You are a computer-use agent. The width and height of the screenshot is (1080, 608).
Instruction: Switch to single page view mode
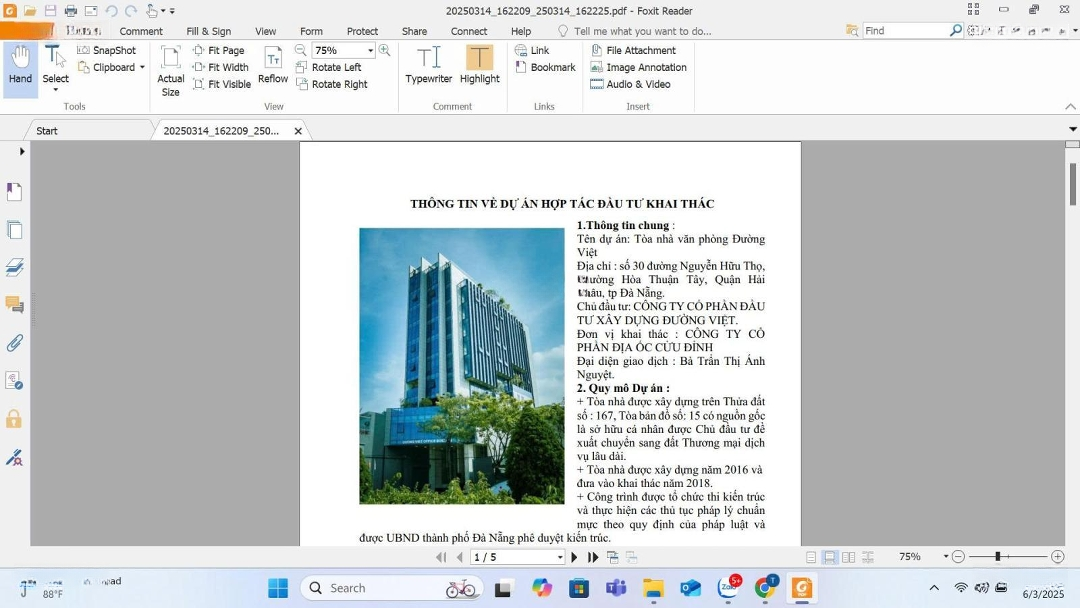point(811,557)
